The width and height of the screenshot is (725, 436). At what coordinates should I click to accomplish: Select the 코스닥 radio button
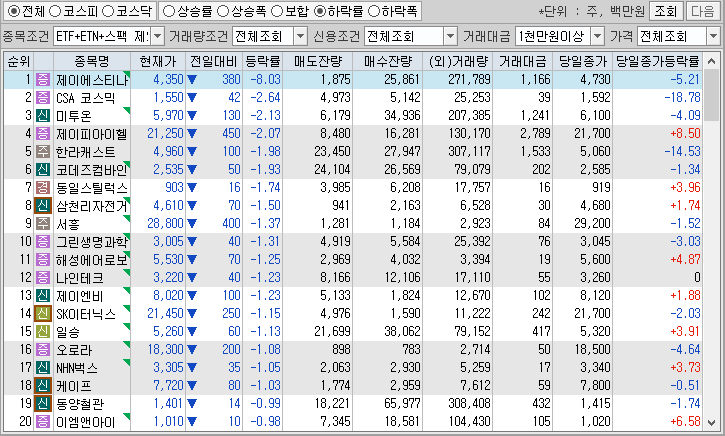click(x=108, y=11)
